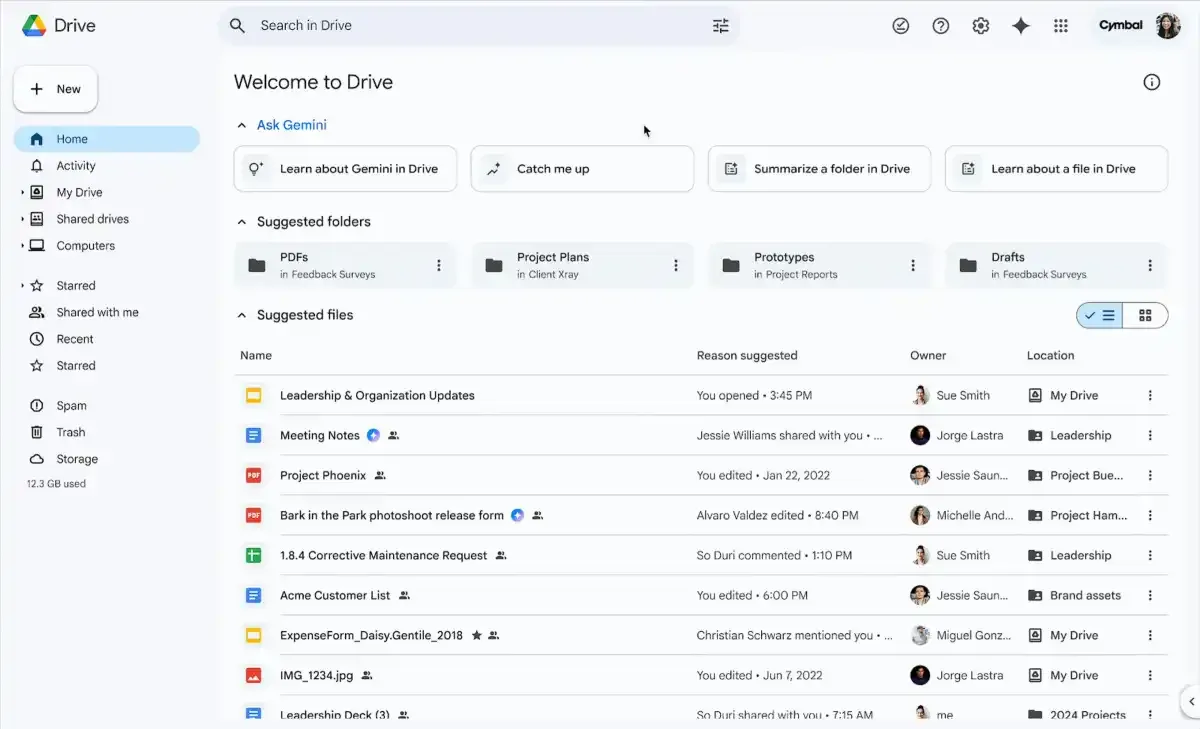Click the Slides file icon for Leadership & Organization Updates
1200x729 pixels.
(x=254, y=395)
